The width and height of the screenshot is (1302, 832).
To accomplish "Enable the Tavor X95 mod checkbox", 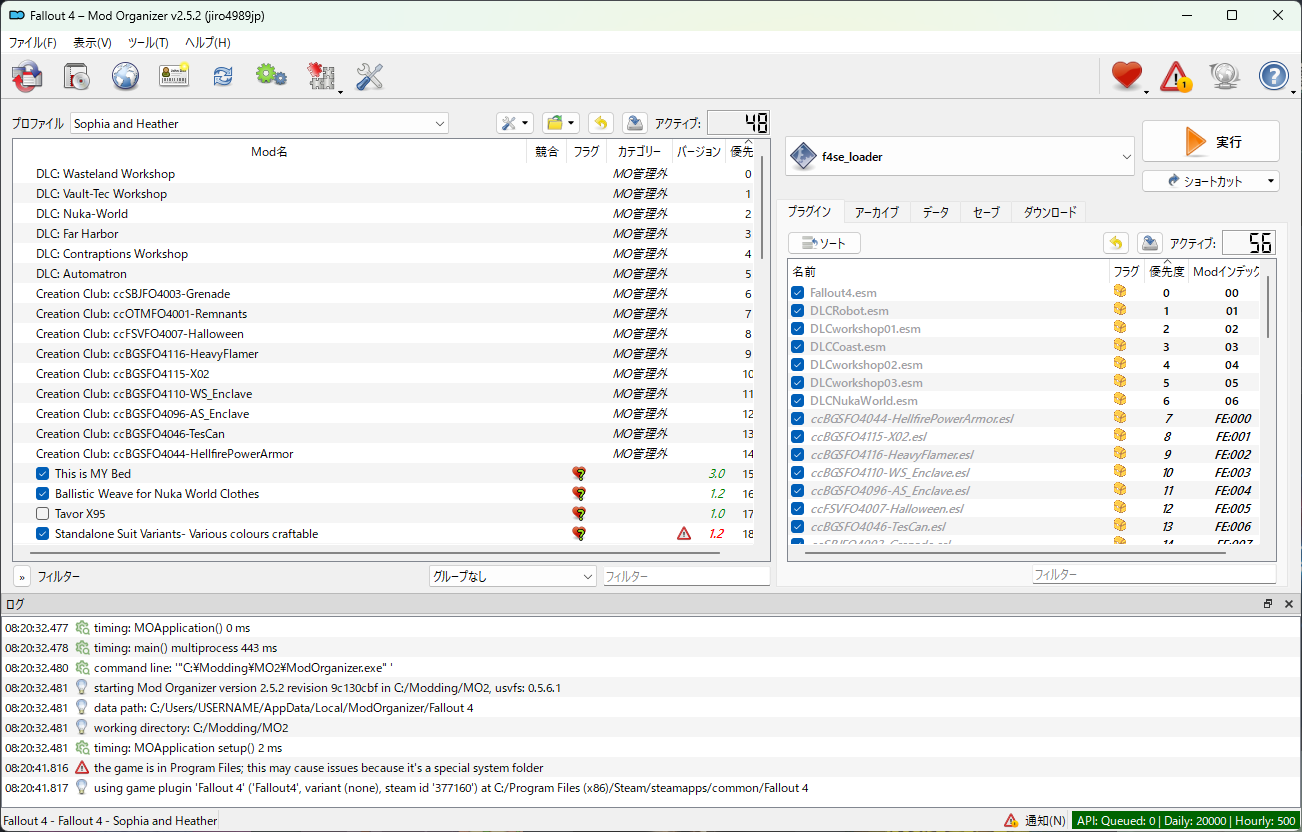I will point(43,514).
